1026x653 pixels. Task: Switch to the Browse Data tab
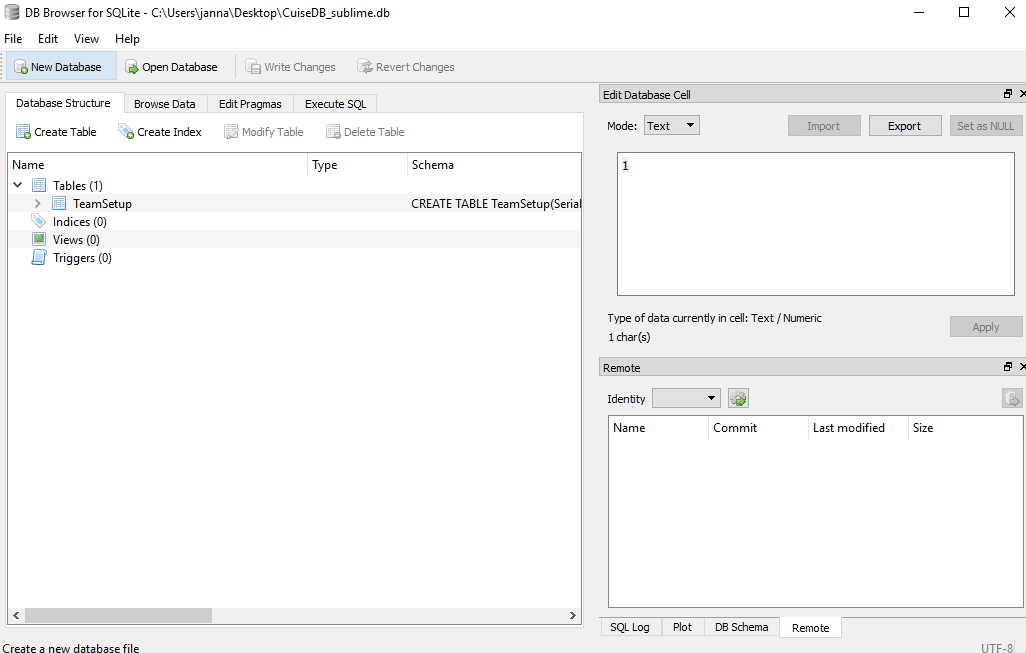point(165,104)
